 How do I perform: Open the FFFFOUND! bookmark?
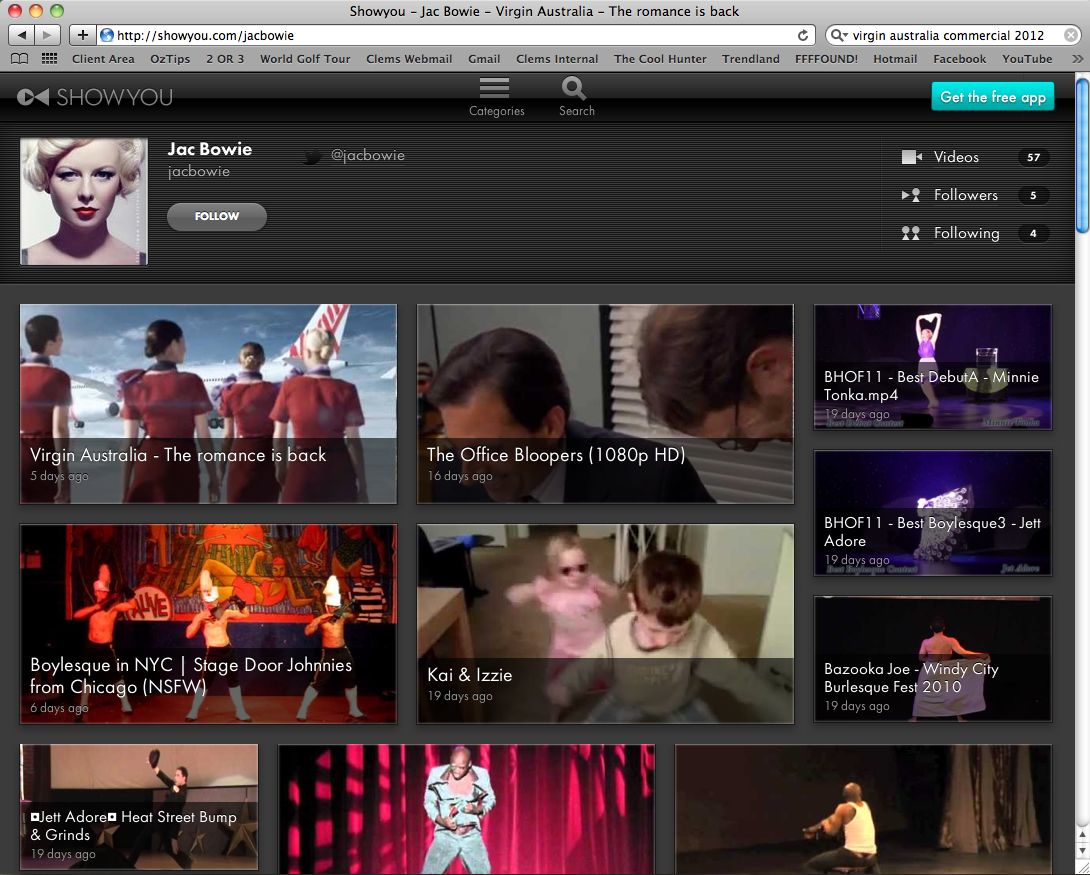click(x=827, y=59)
